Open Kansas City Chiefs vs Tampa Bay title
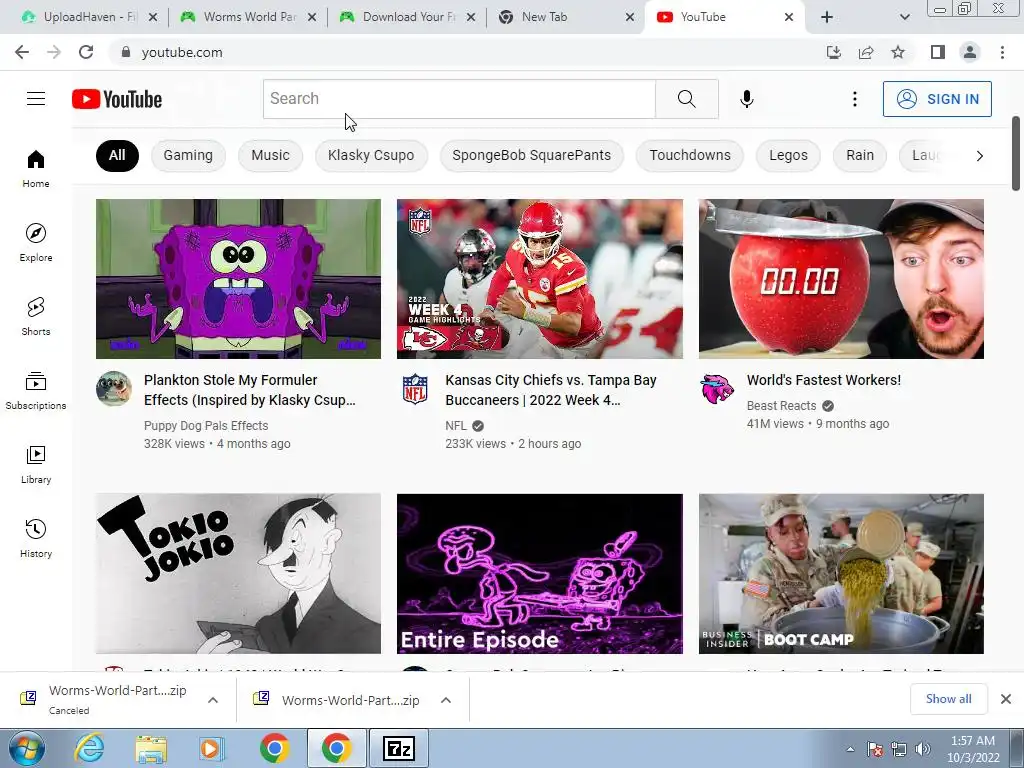Screen dimensions: 1024x768 [x=551, y=390]
